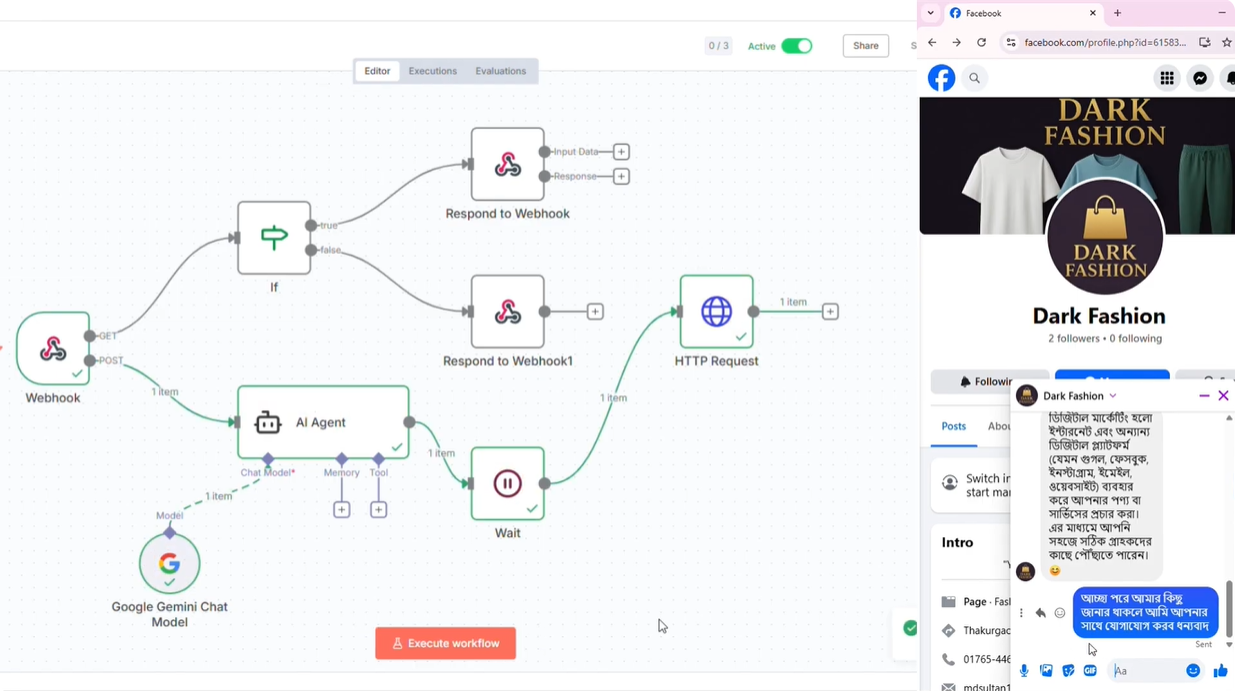Image resolution: width=1237 pixels, height=691 pixels.
Task: Add node to Respond to Webhook Input Data output
Action: point(621,152)
